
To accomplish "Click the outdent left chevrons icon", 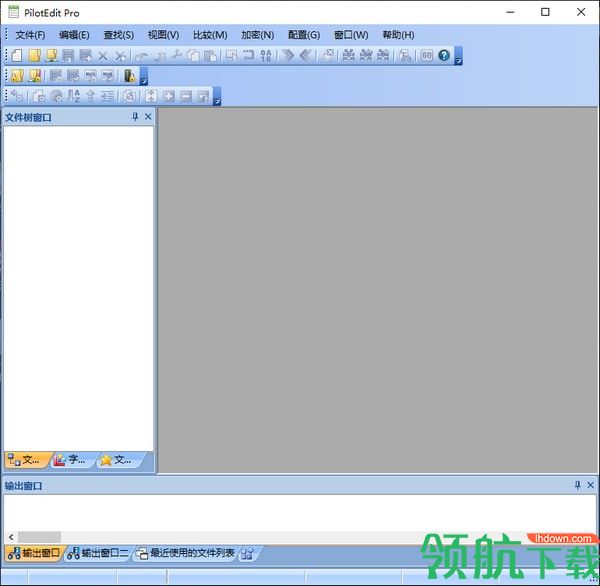I will [x=305, y=56].
